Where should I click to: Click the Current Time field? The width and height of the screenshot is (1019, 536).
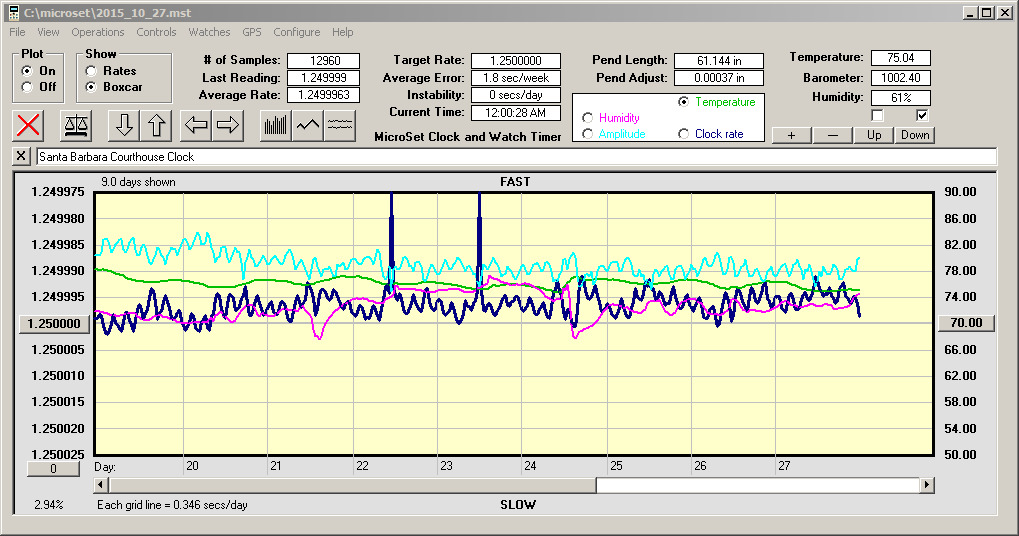516,112
